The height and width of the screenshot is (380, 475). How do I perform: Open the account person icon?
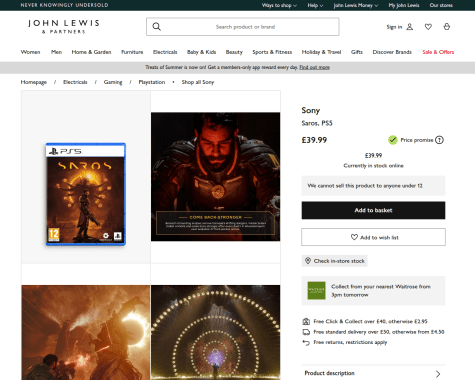click(410, 27)
